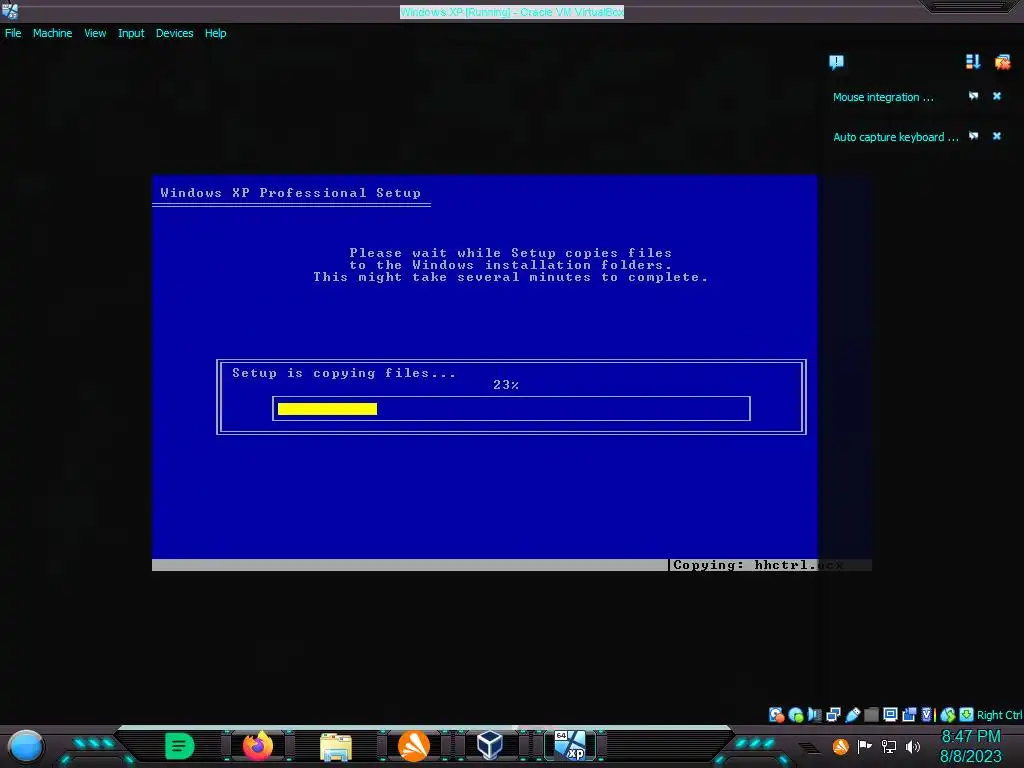This screenshot has width=1024, height=768.
Task: Click the "Setup is copying files..." text
Action: [x=344, y=373]
